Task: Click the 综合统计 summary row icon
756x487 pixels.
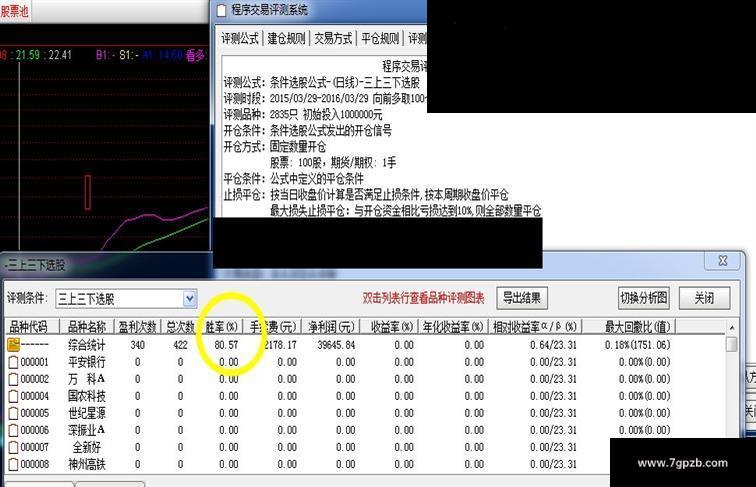Action: coord(14,344)
